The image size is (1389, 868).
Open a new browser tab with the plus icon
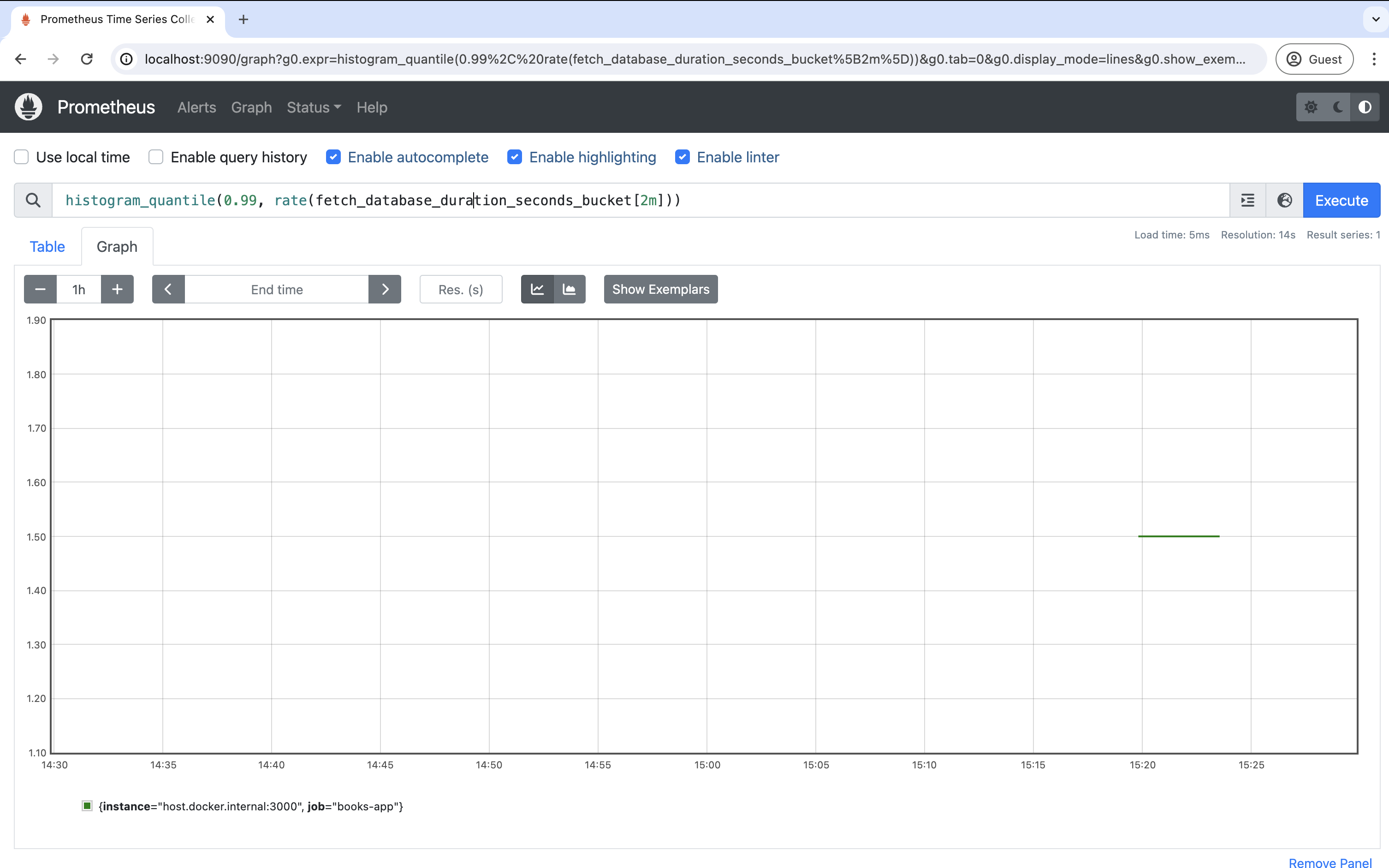tap(243, 19)
